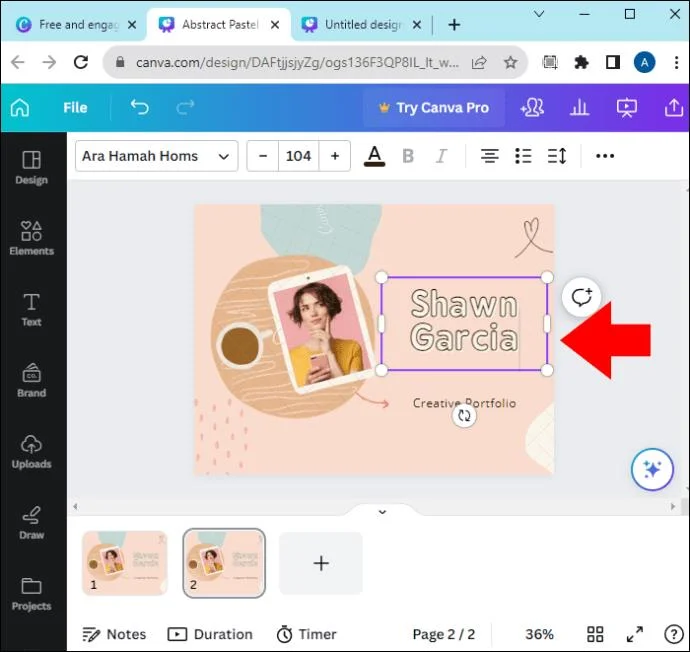Screen dimensions: 690x652
Task: Go back in browser history
Action: click(x=18, y=62)
